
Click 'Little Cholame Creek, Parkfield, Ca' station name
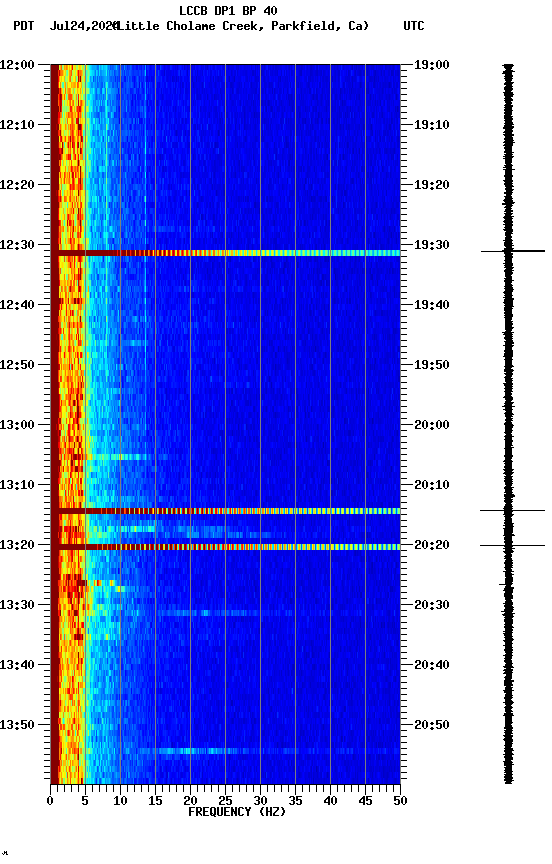(241, 26)
